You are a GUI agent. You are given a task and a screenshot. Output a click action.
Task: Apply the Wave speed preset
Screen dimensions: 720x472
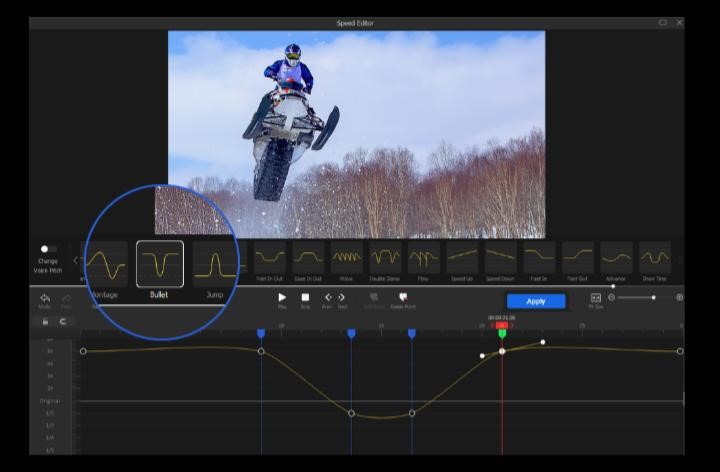tap(346, 259)
